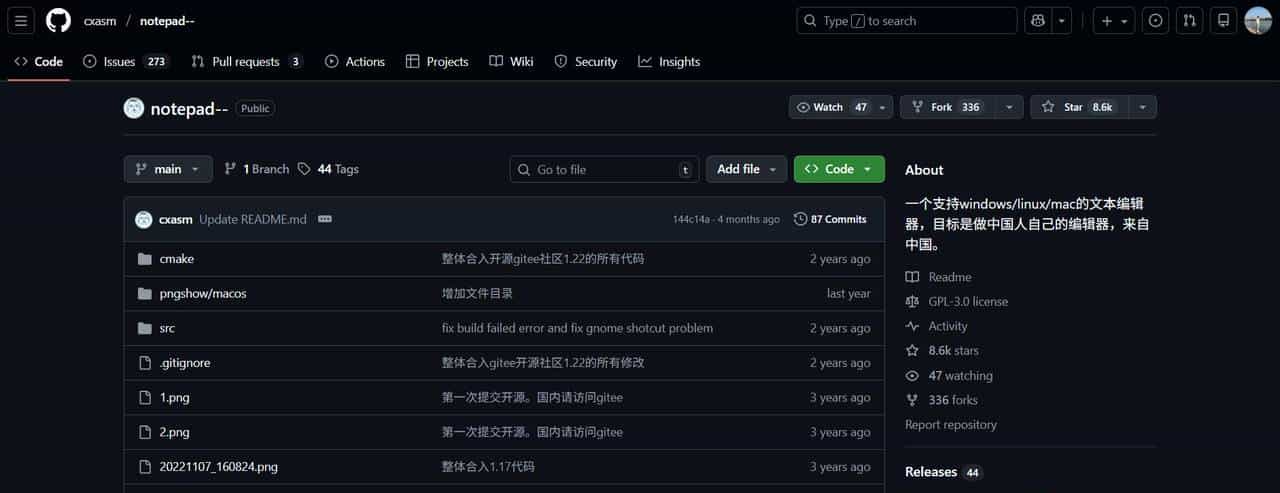View the 47 watching link
The height and width of the screenshot is (493, 1280).
pos(949,376)
